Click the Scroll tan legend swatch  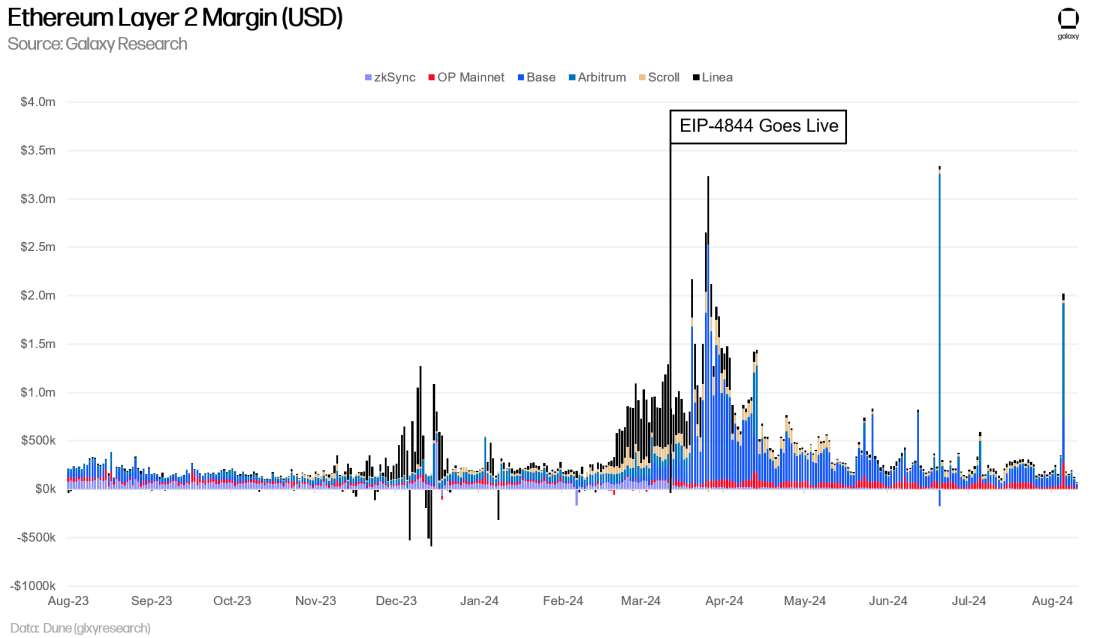click(x=642, y=77)
